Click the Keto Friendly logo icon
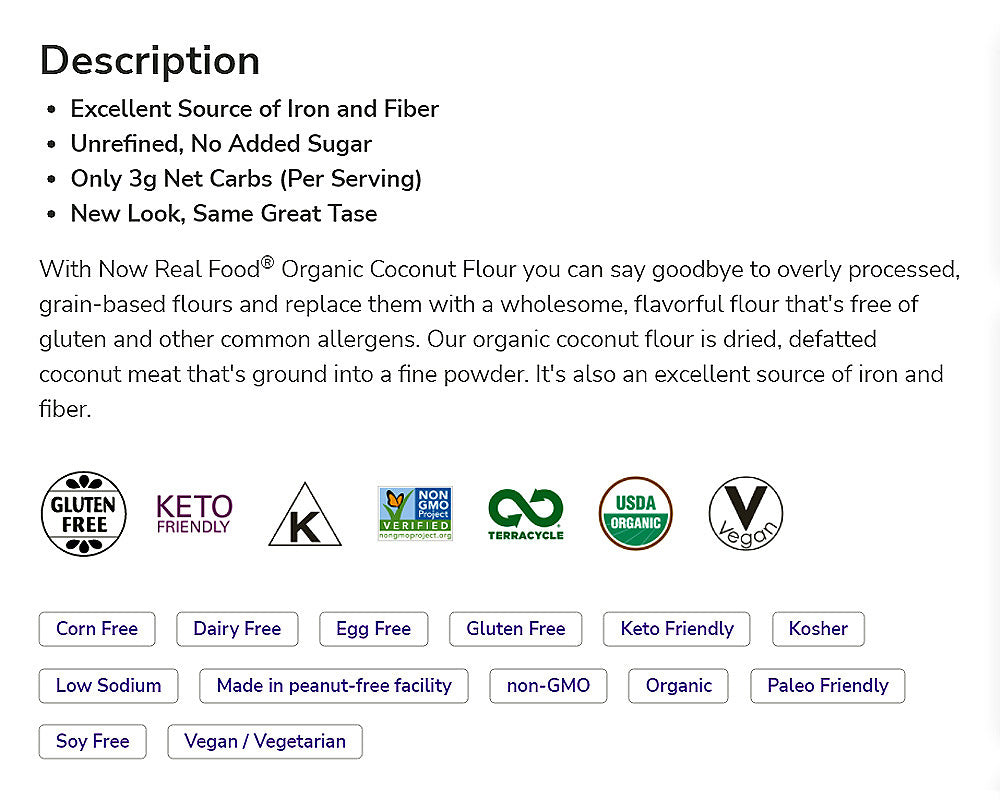 click(x=194, y=513)
